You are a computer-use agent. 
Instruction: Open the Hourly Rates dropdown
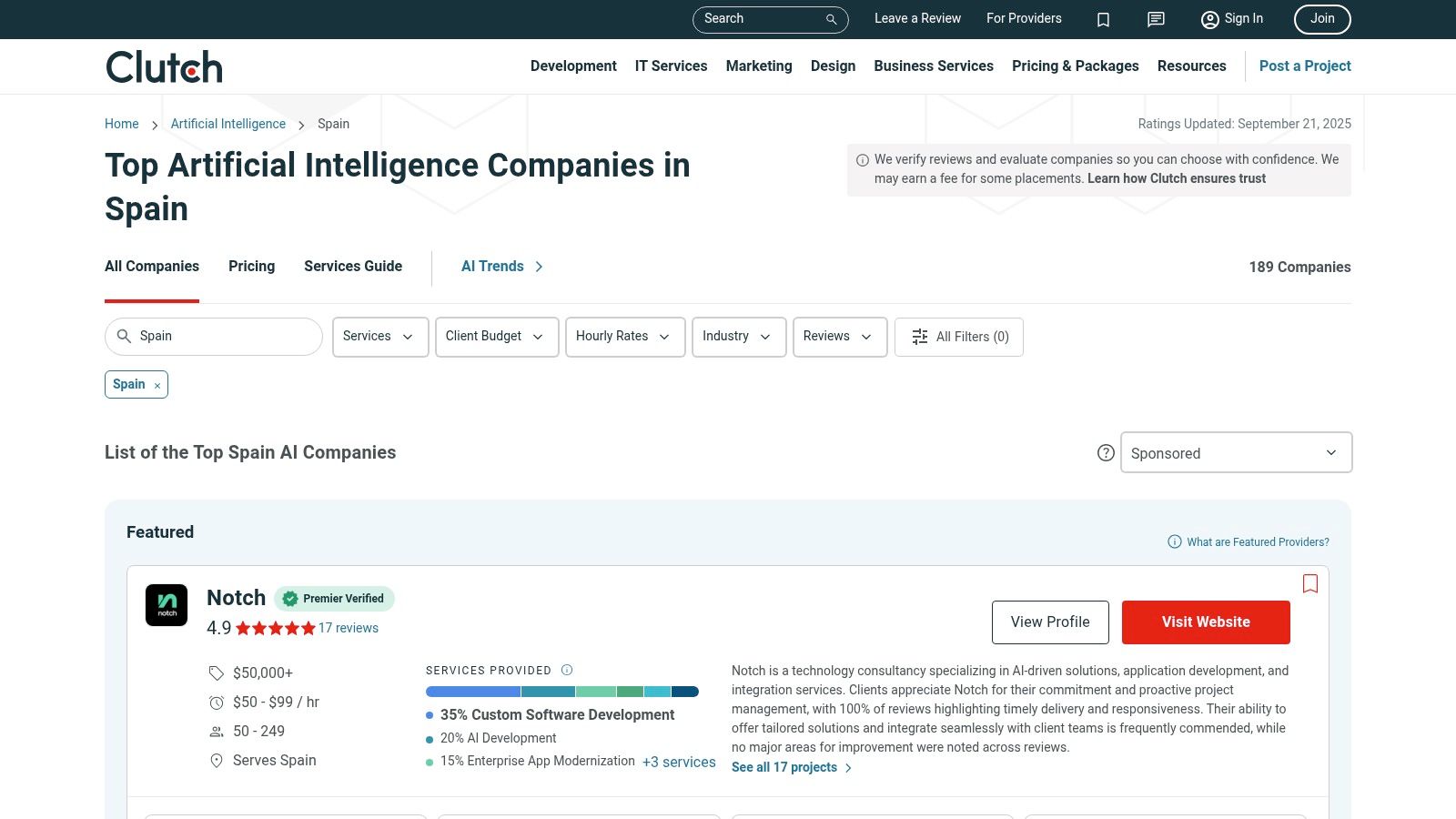pos(625,337)
